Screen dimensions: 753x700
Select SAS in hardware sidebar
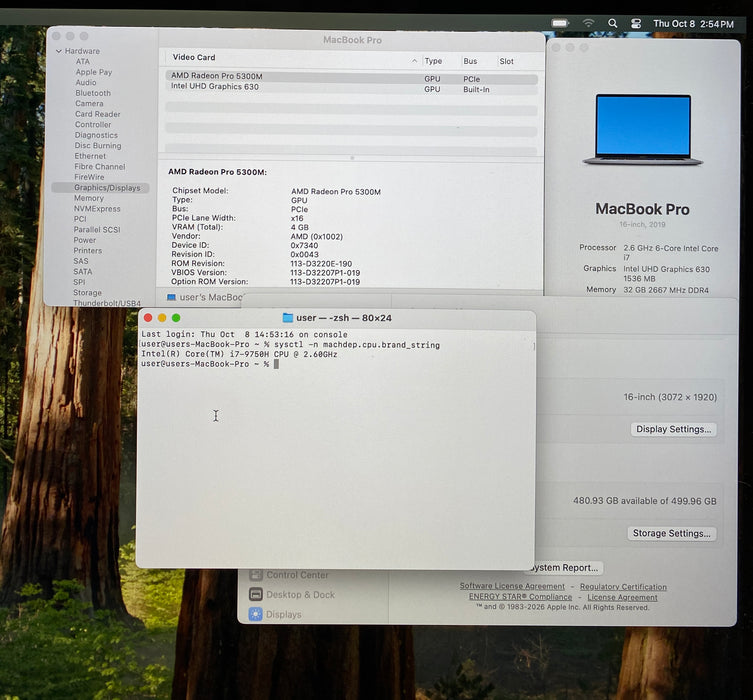point(81,261)
